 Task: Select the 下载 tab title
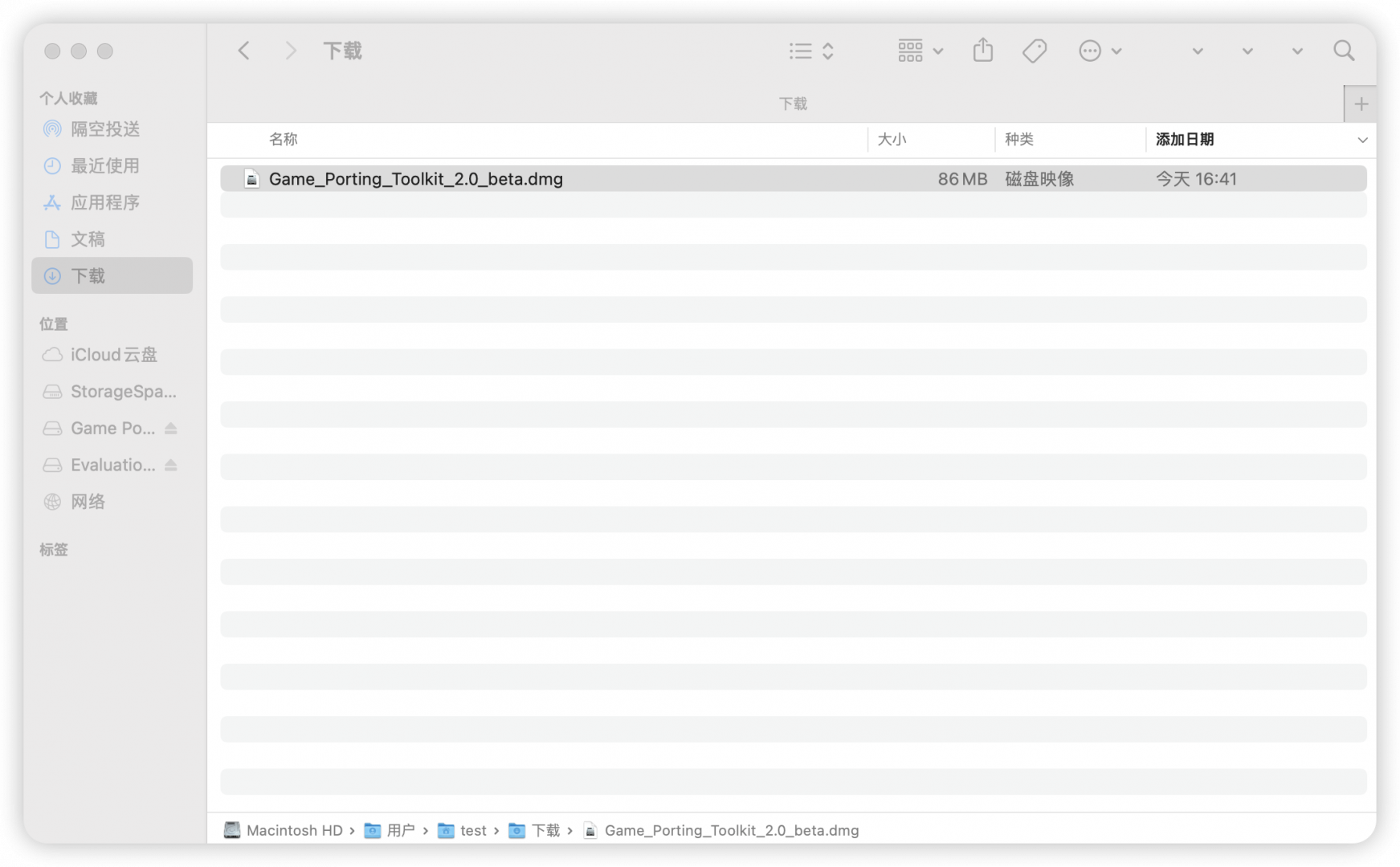pyautogui.click(x=793, y=104)
